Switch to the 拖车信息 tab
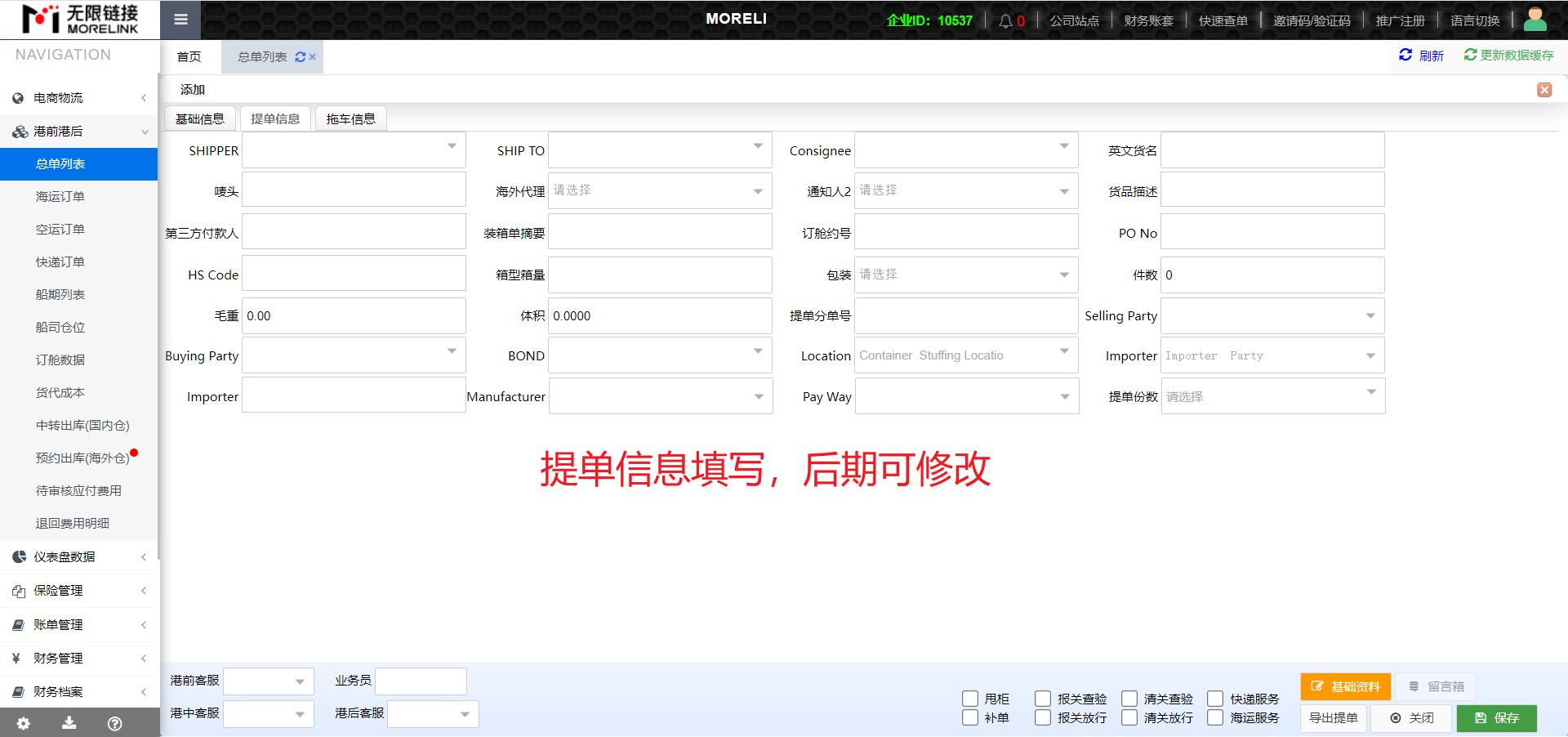This screenshot has width=1568, height=737. 350,119
